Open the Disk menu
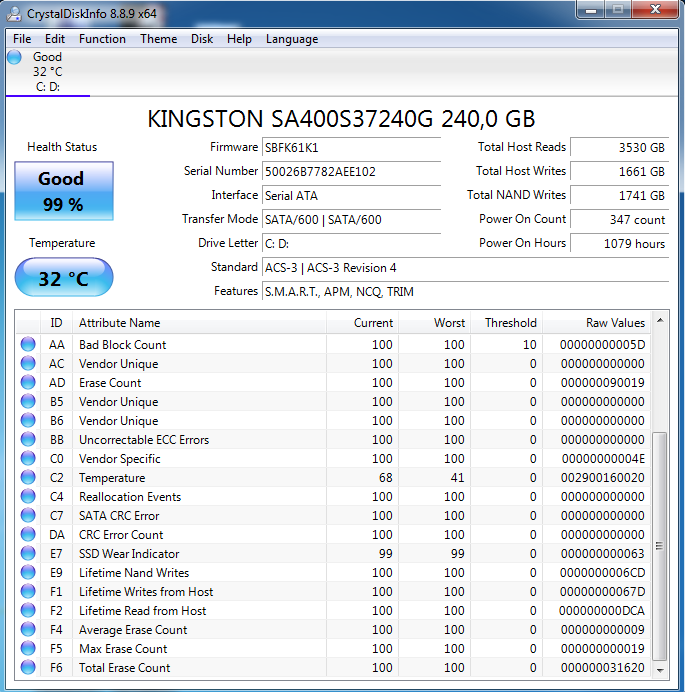Screen dimensions: 685x692 [x=202, y=39]
